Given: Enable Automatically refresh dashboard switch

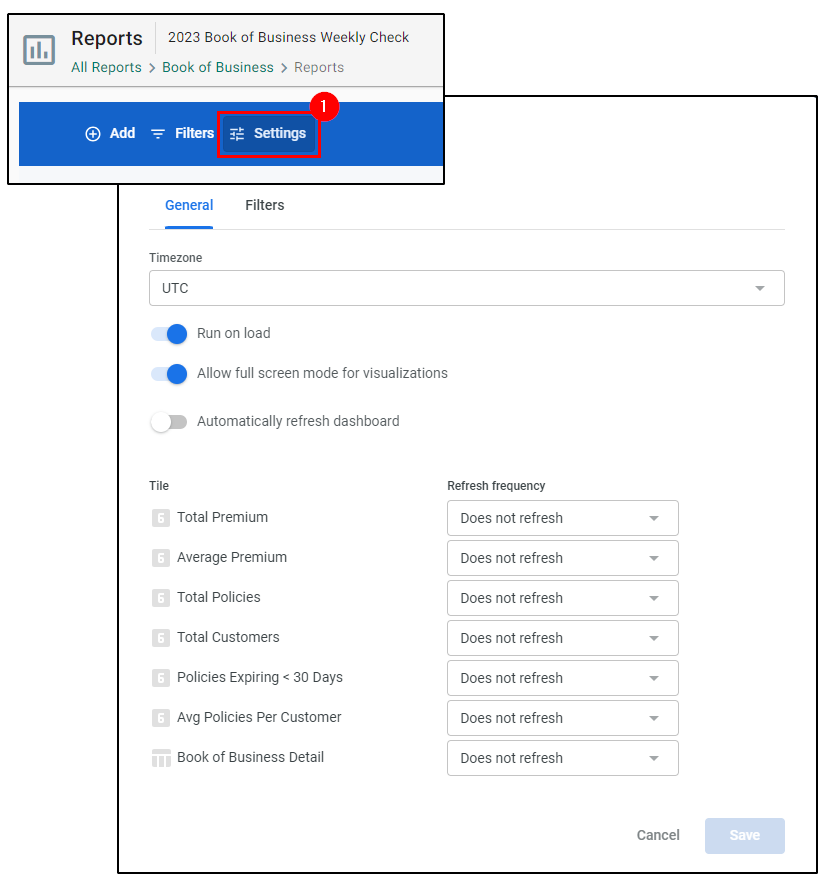Looking at the screenshot, I should coord(169,422).
